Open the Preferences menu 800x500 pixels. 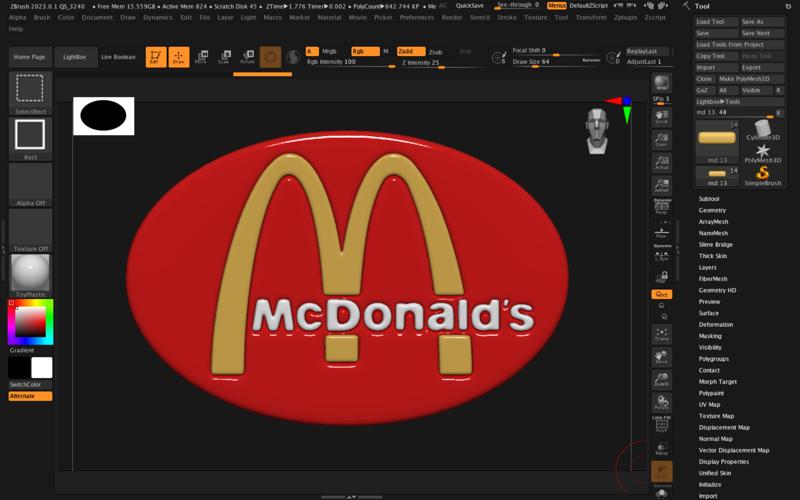[x=416, y=17]
